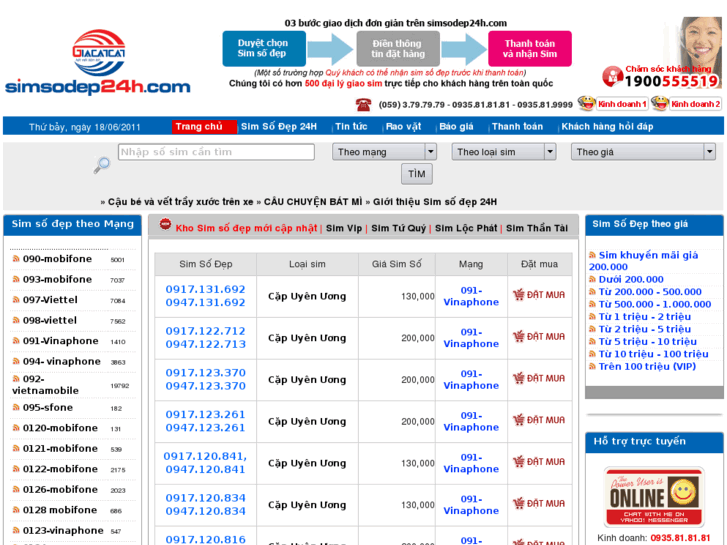Open the Sim Số Đẹp 24H menu item
Screen dimensions: 727x545
click(x=279, y=127)
